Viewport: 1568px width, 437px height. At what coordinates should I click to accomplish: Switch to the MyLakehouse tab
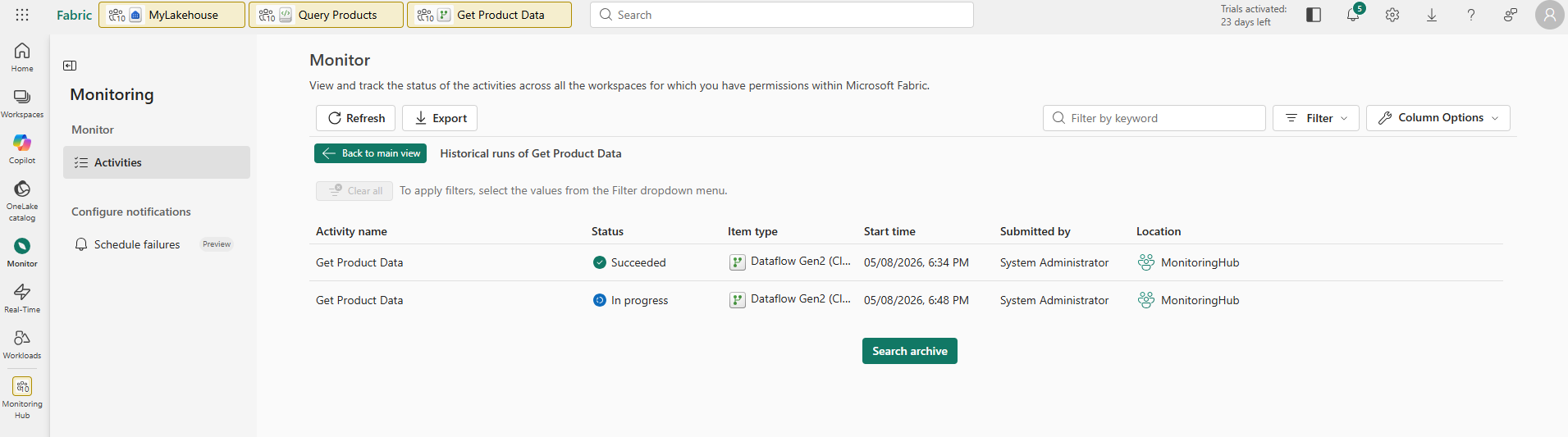tap(172, 15)
